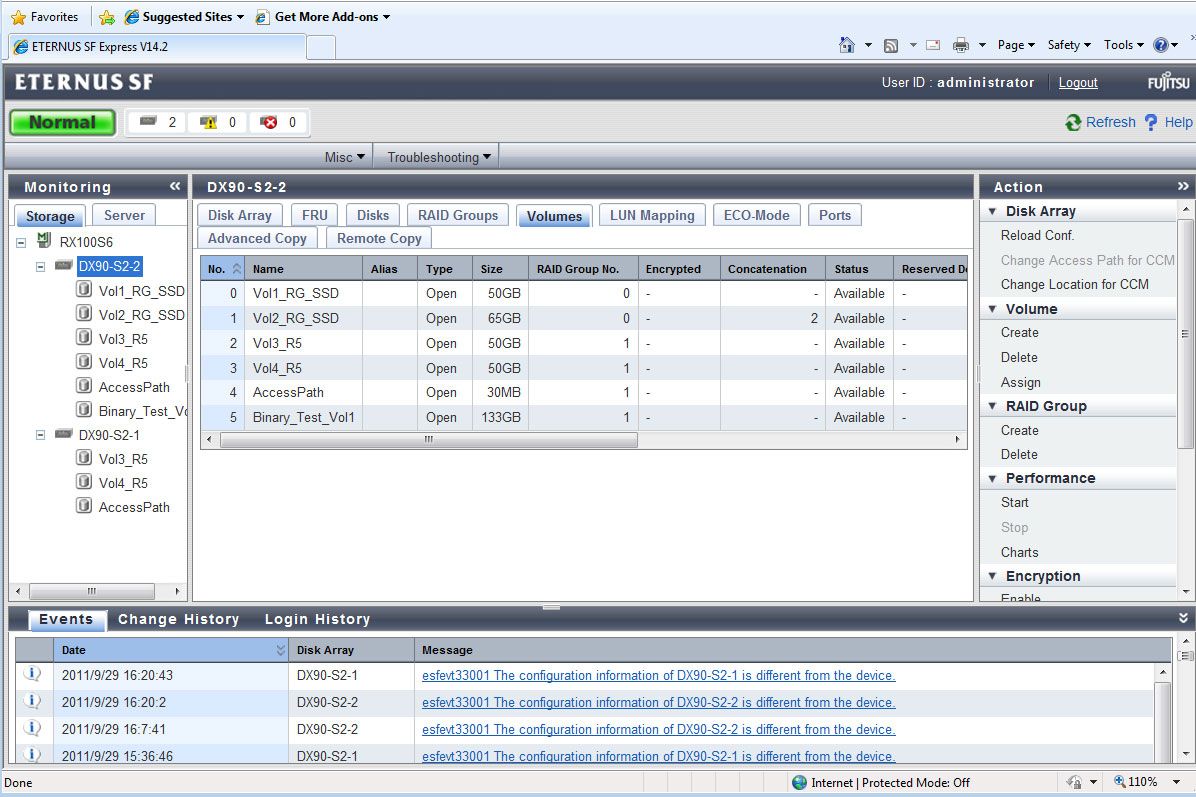Open the LUN Mapping tab
Image resolution: width=1196 pixels, height=797 pixels.
click(652, 215)
